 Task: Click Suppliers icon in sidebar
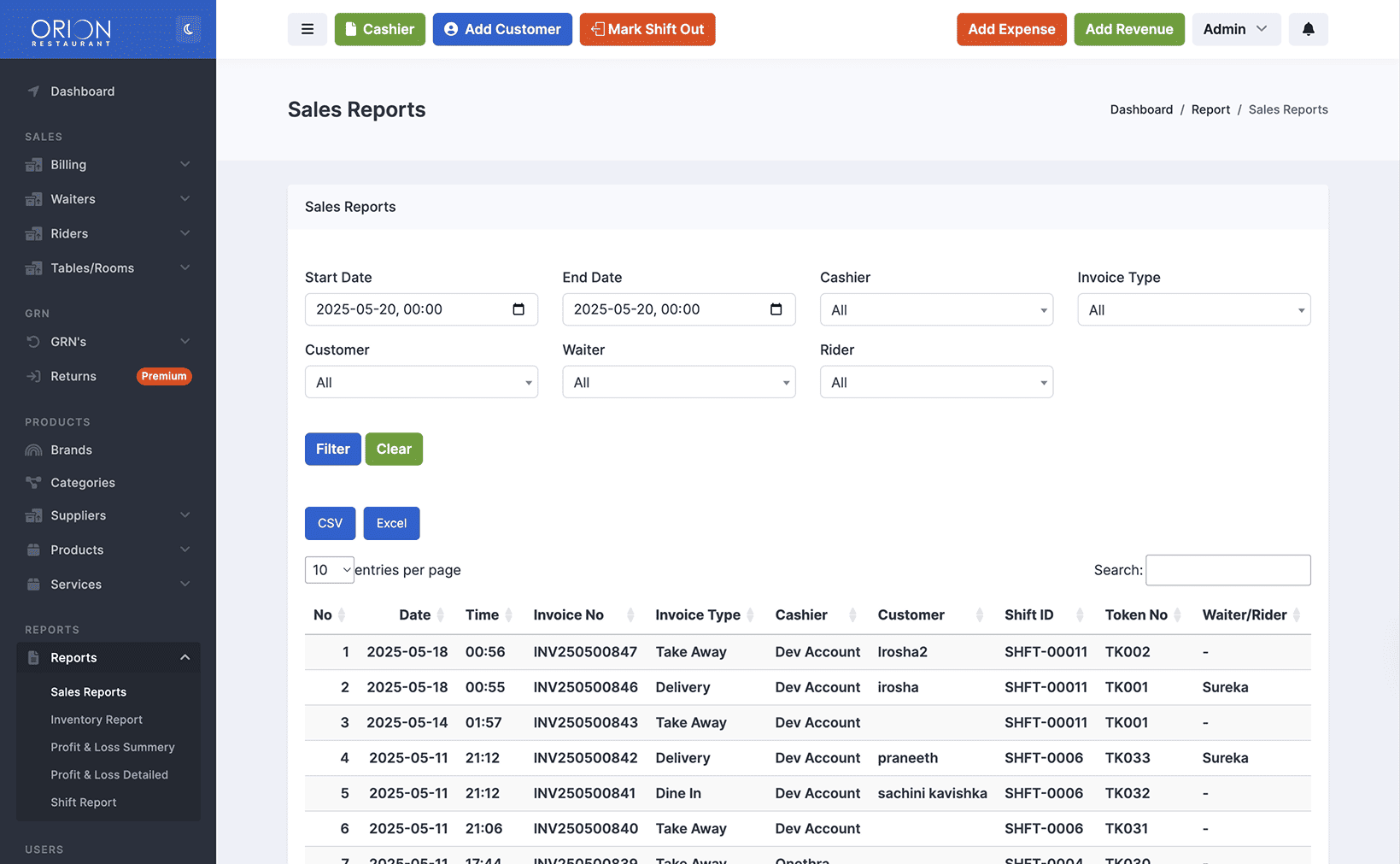33,515
